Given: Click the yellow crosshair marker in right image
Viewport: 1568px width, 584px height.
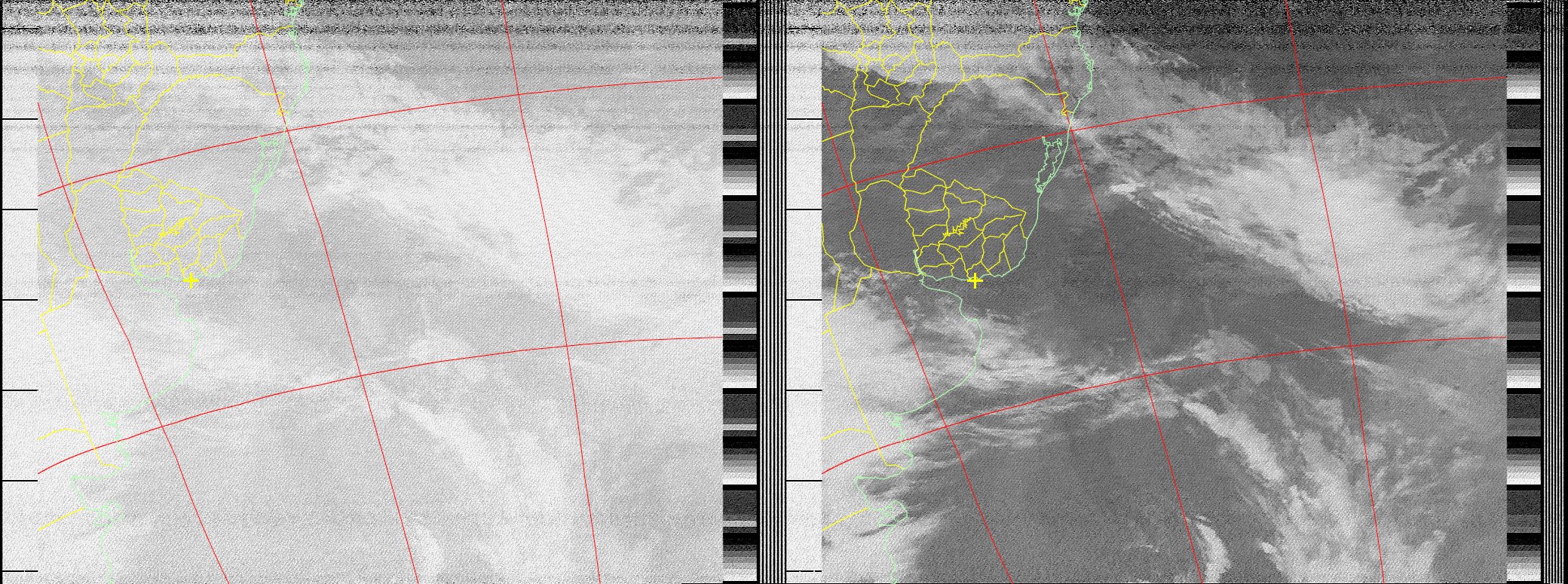Looking at the screenshot, I should click(x=975, y=280).
